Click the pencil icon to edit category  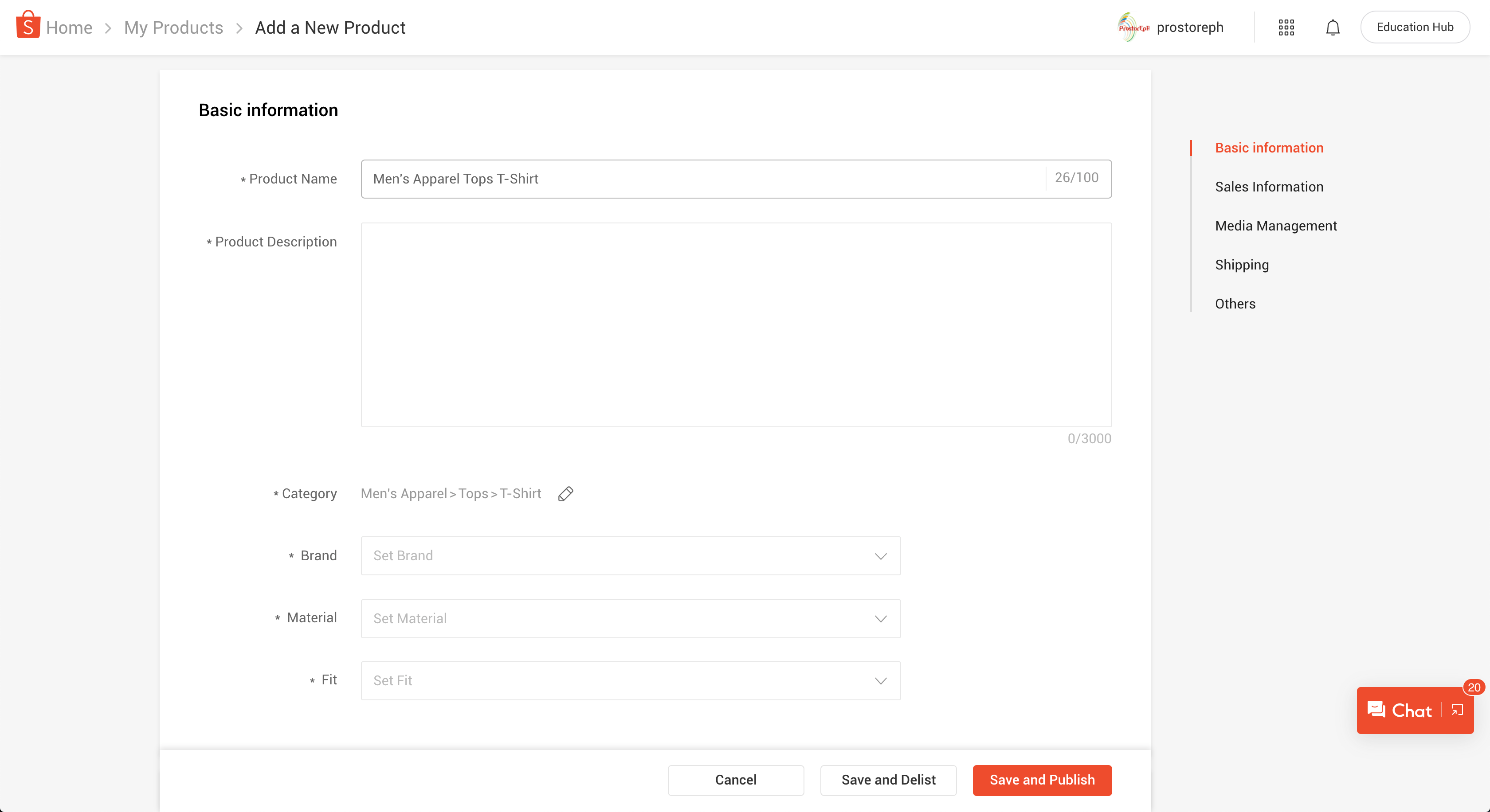click(x=565, y=494)
